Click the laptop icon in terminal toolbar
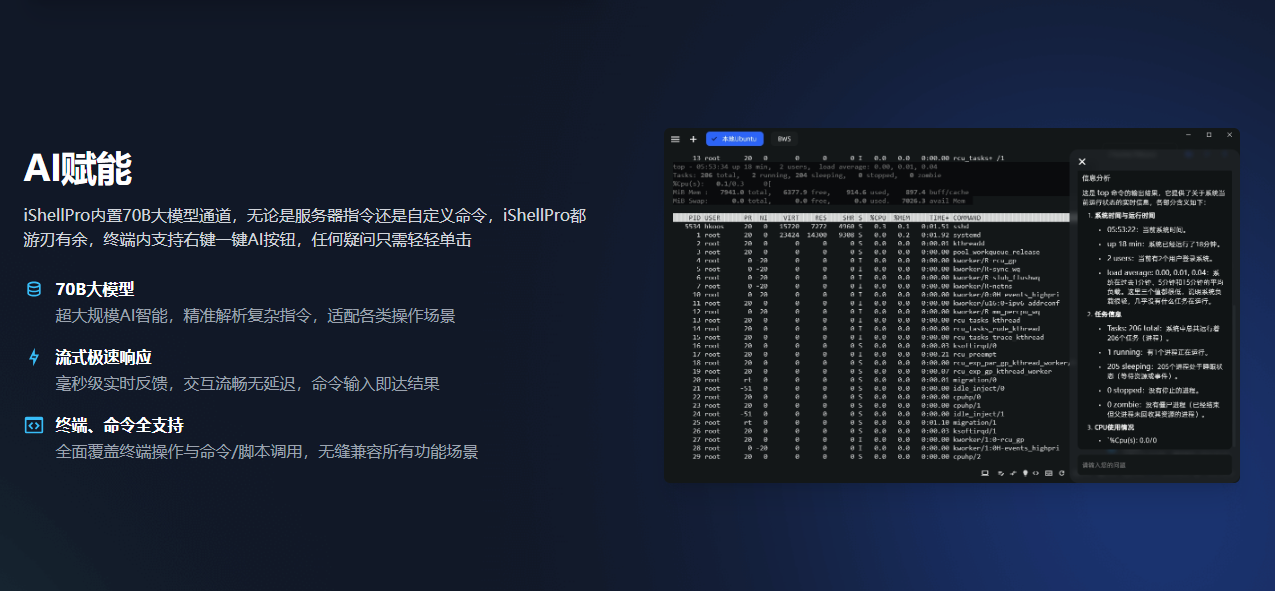1275x591 pixels. click(x=985, y=473)
